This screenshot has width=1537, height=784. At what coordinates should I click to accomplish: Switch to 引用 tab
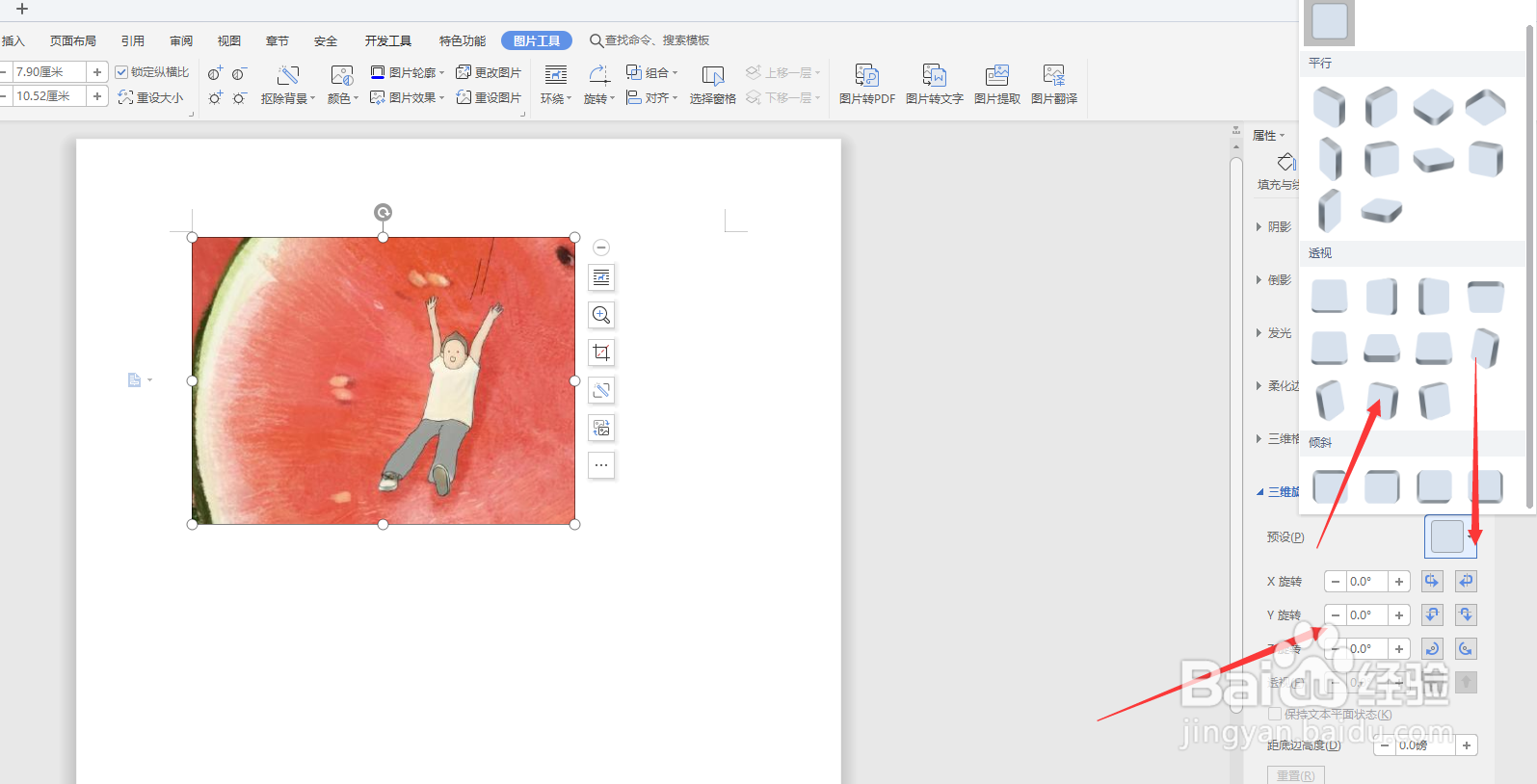coord(133,40)
